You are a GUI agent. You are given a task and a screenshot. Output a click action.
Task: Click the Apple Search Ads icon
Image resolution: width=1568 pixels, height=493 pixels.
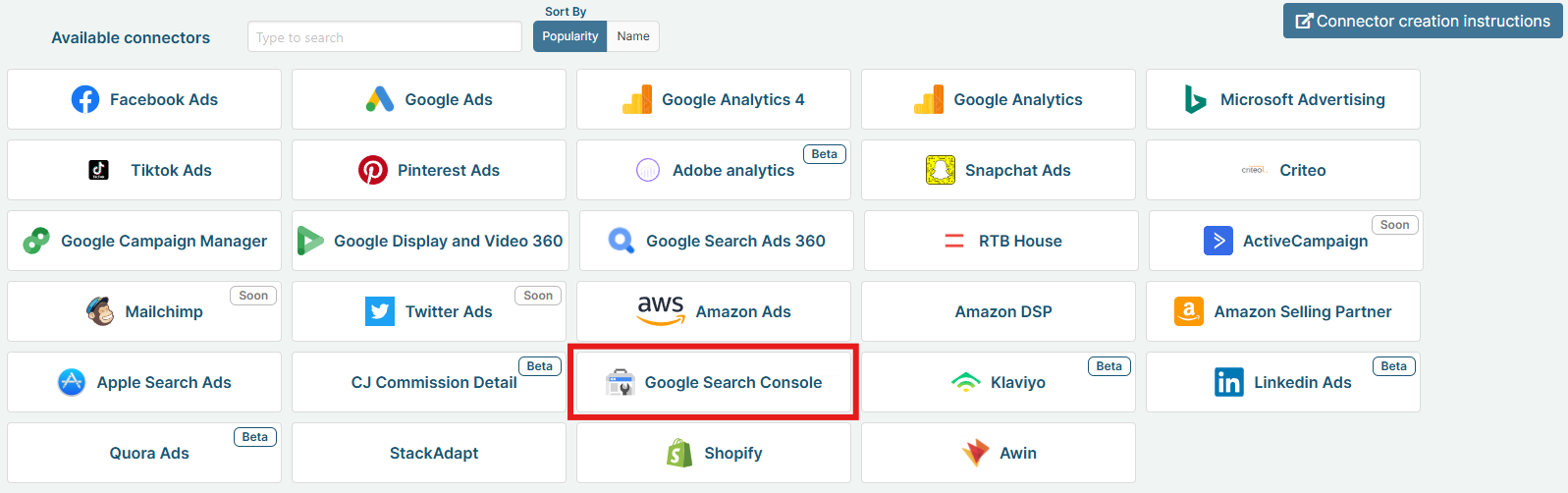pyautogui.click(x=72, y=382)
